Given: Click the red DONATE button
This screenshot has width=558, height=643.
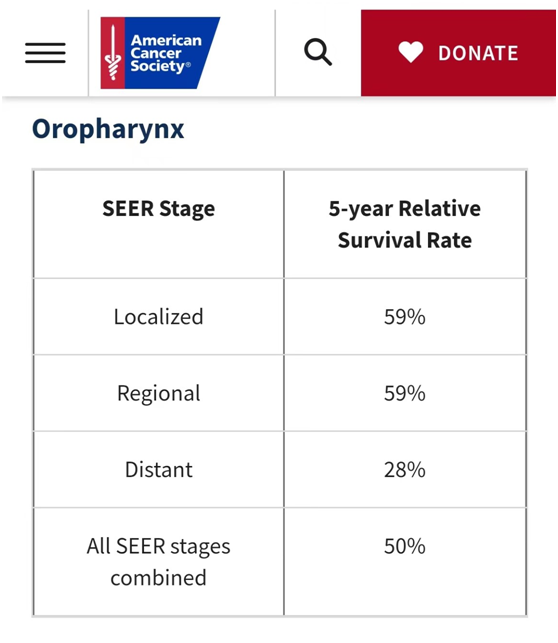Looking at the screenshot, I should 458,53.
